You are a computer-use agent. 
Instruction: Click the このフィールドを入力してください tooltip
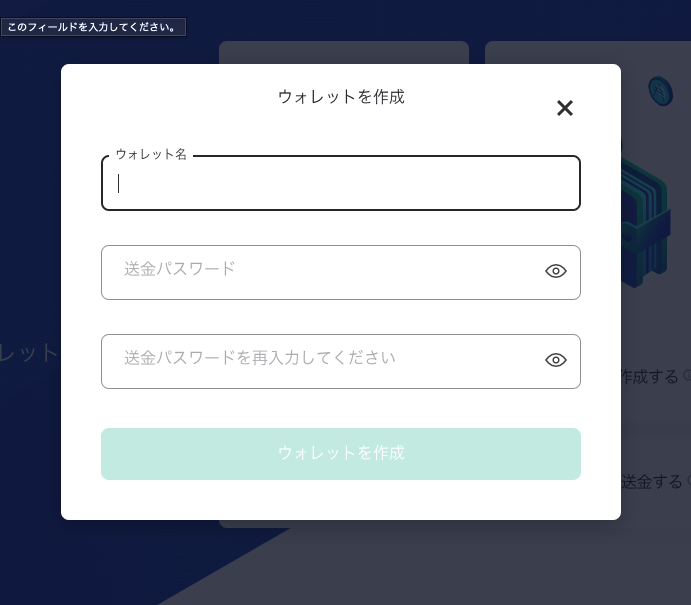pyautogui.click(x=92, y=27)
